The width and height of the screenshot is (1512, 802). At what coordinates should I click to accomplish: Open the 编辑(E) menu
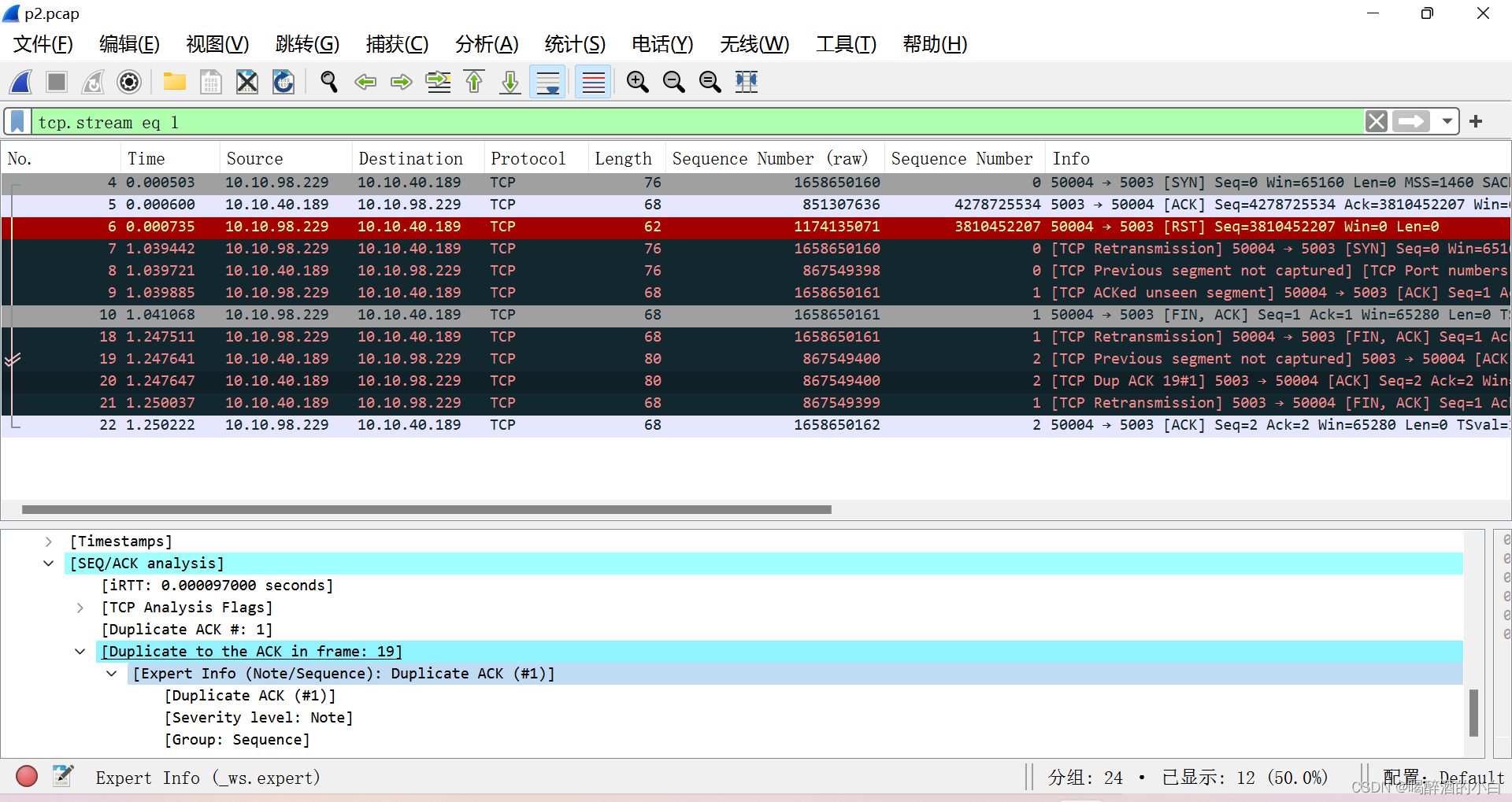(129, 44)
